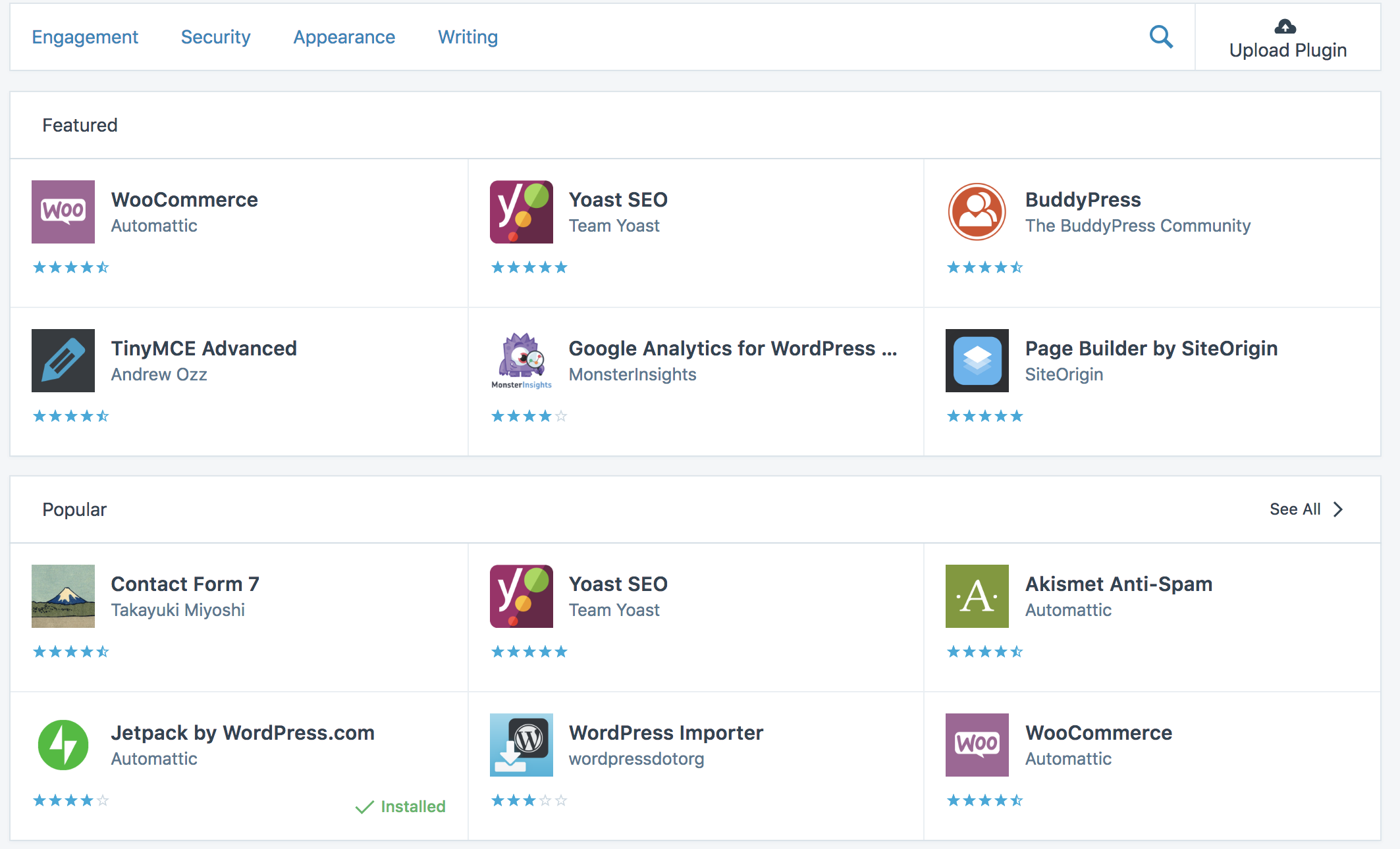1400x849 pixels.
Task: Click the WooCommerce logo in Popular
Action: [x=977, y=745]
